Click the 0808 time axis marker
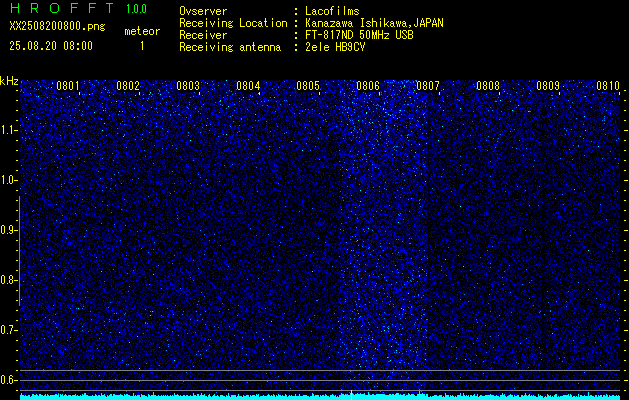The height and width of the screenshot is (400, 629). click(488, 86)
